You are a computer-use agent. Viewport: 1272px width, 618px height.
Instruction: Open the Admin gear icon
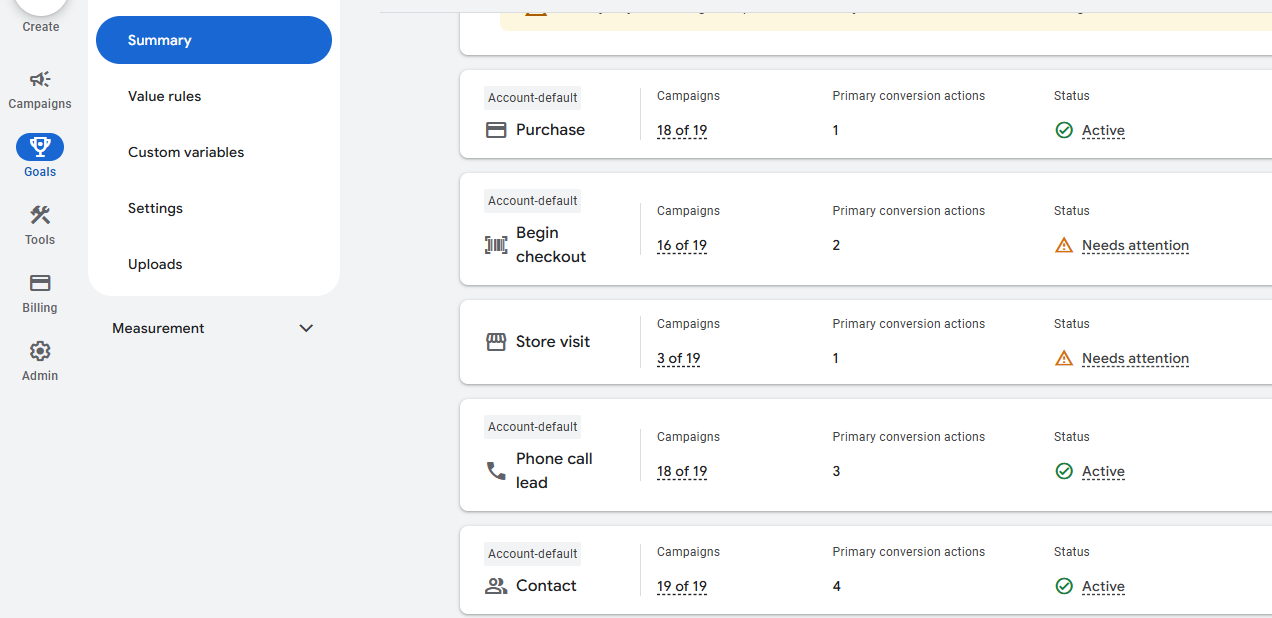40,351
